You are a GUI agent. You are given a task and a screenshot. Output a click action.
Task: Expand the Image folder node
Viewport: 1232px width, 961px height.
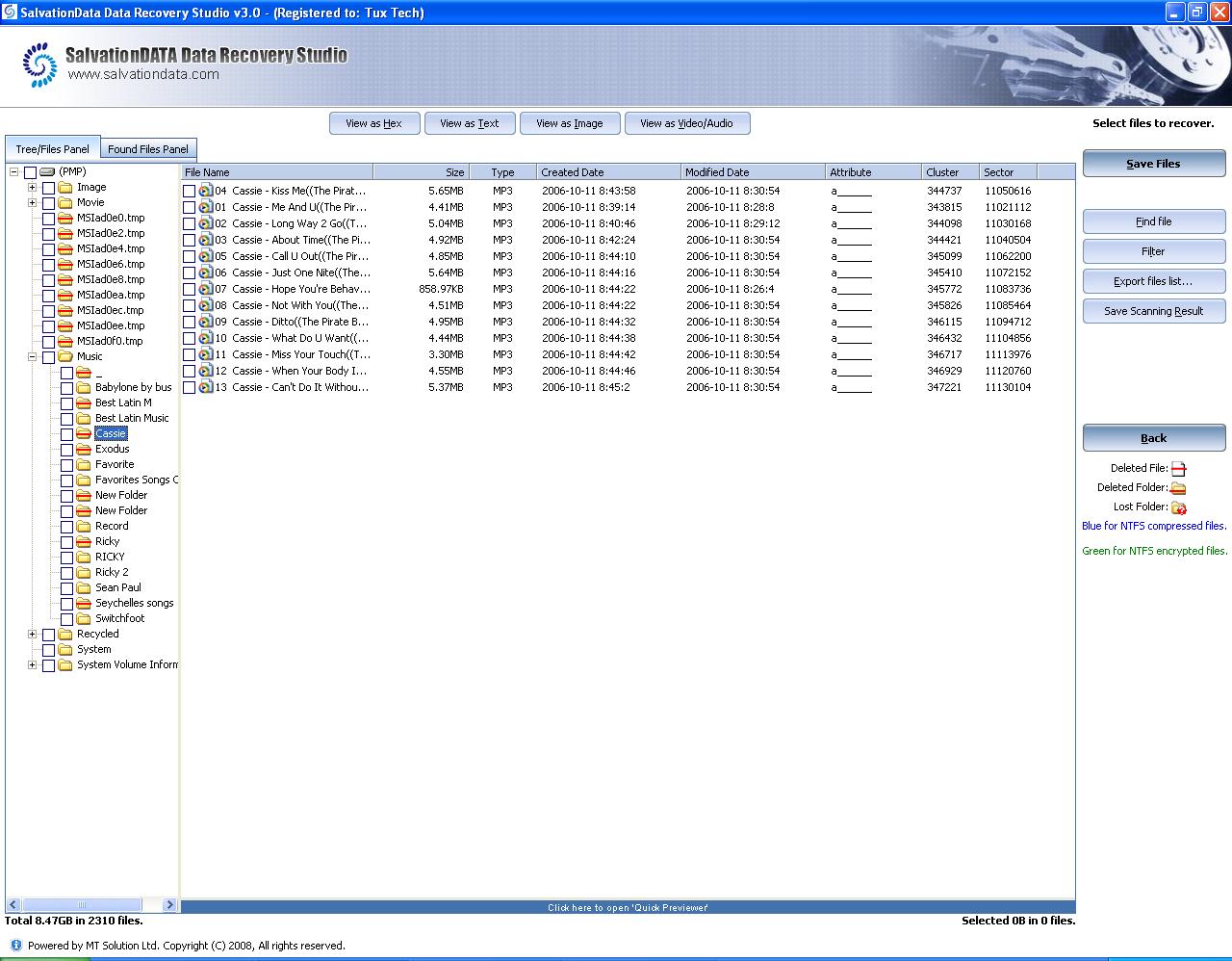[x=32, y=188]
